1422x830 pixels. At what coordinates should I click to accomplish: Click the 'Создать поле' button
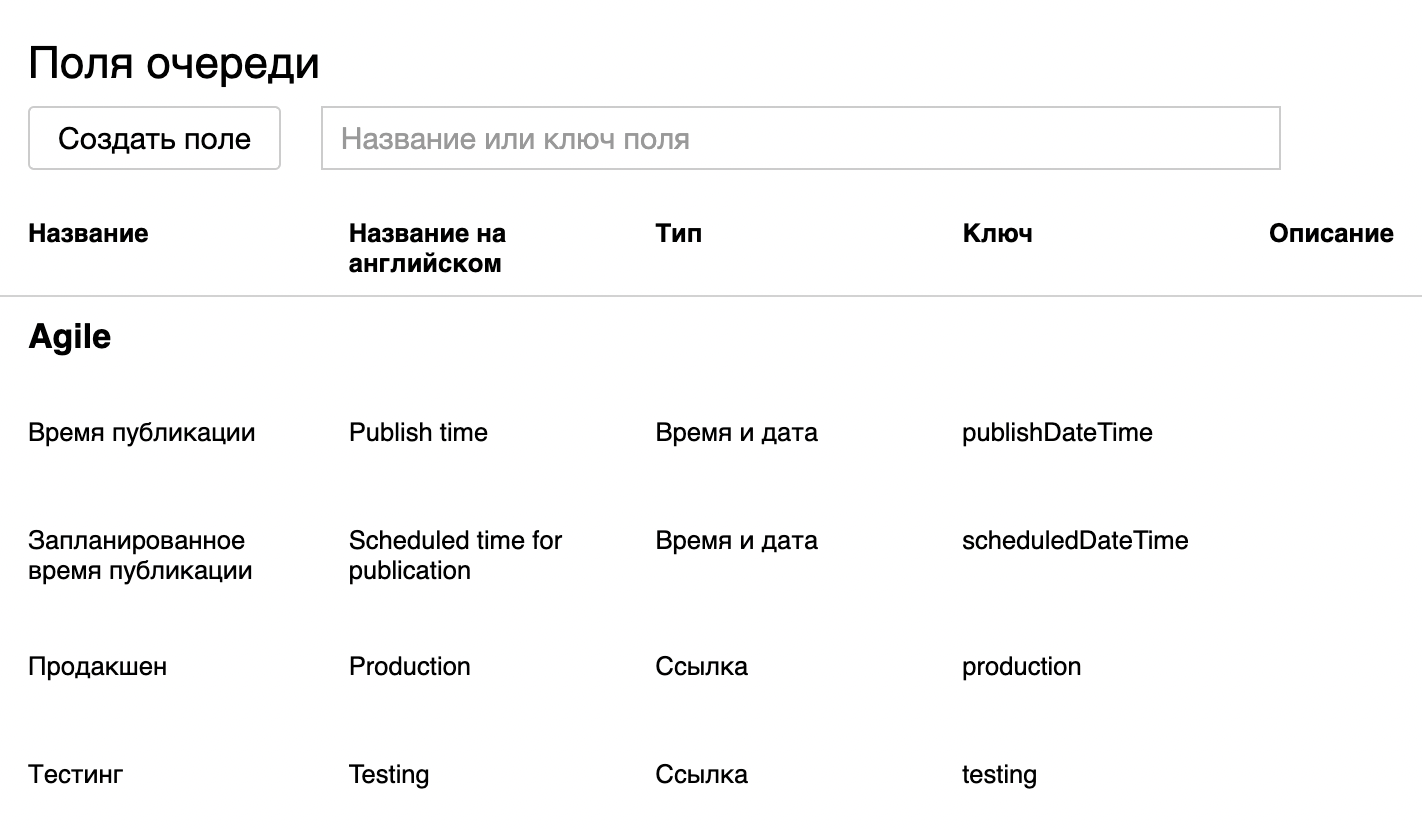pyautogui.click(x=154, y=138)
